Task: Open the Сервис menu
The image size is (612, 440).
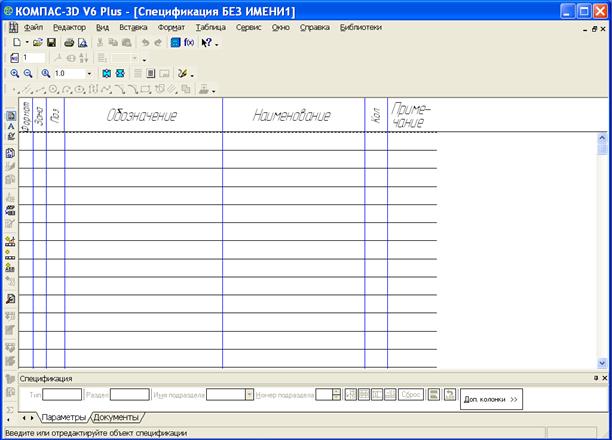Action: point(248,27)
